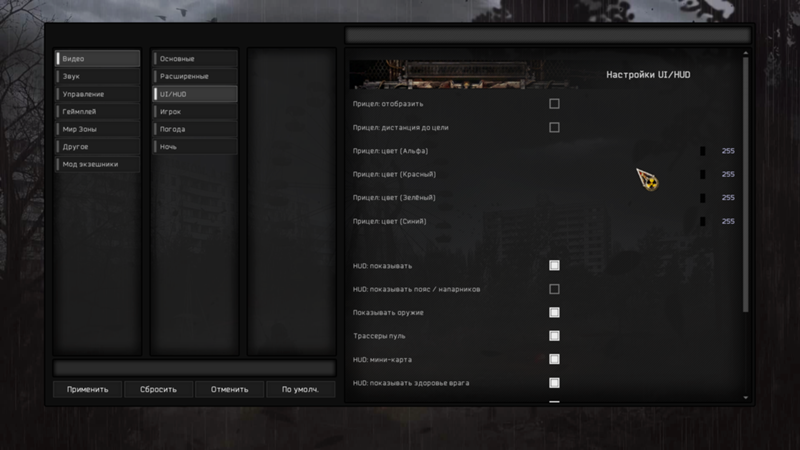Toggle the HUD: мини-карта checkbox
Viewport: 800px width, 450px height.
(554, 359)
